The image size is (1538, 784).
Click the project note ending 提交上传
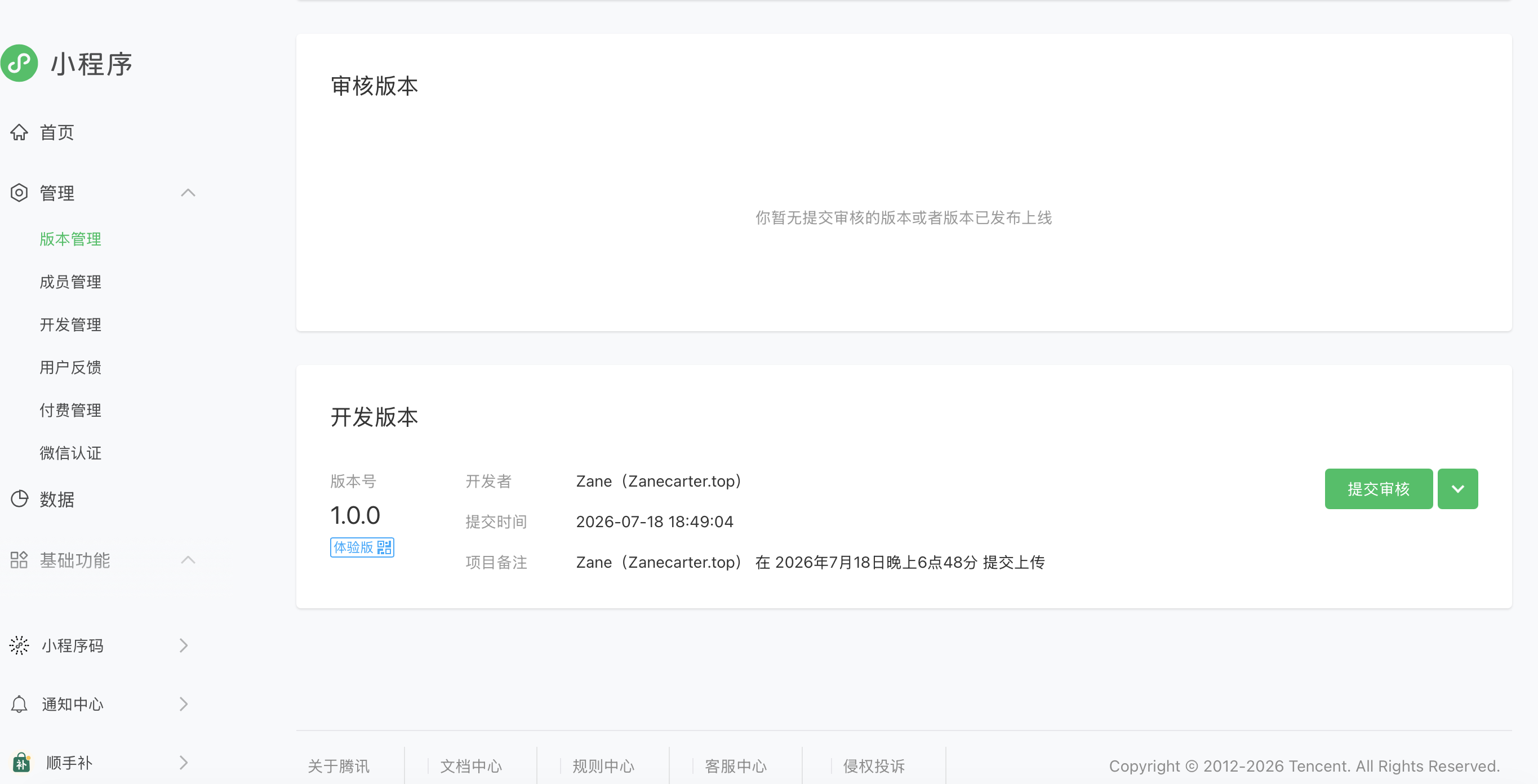point(810,562)
